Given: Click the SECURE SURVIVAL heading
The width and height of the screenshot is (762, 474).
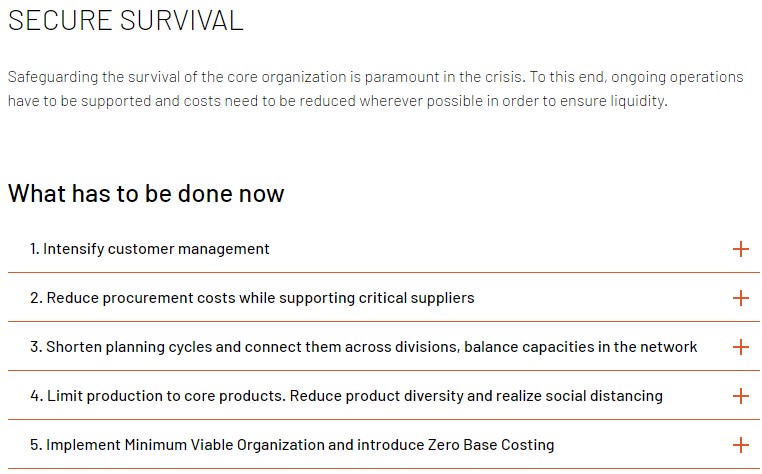Looking at the screenshot, I should tap(125, 20).
